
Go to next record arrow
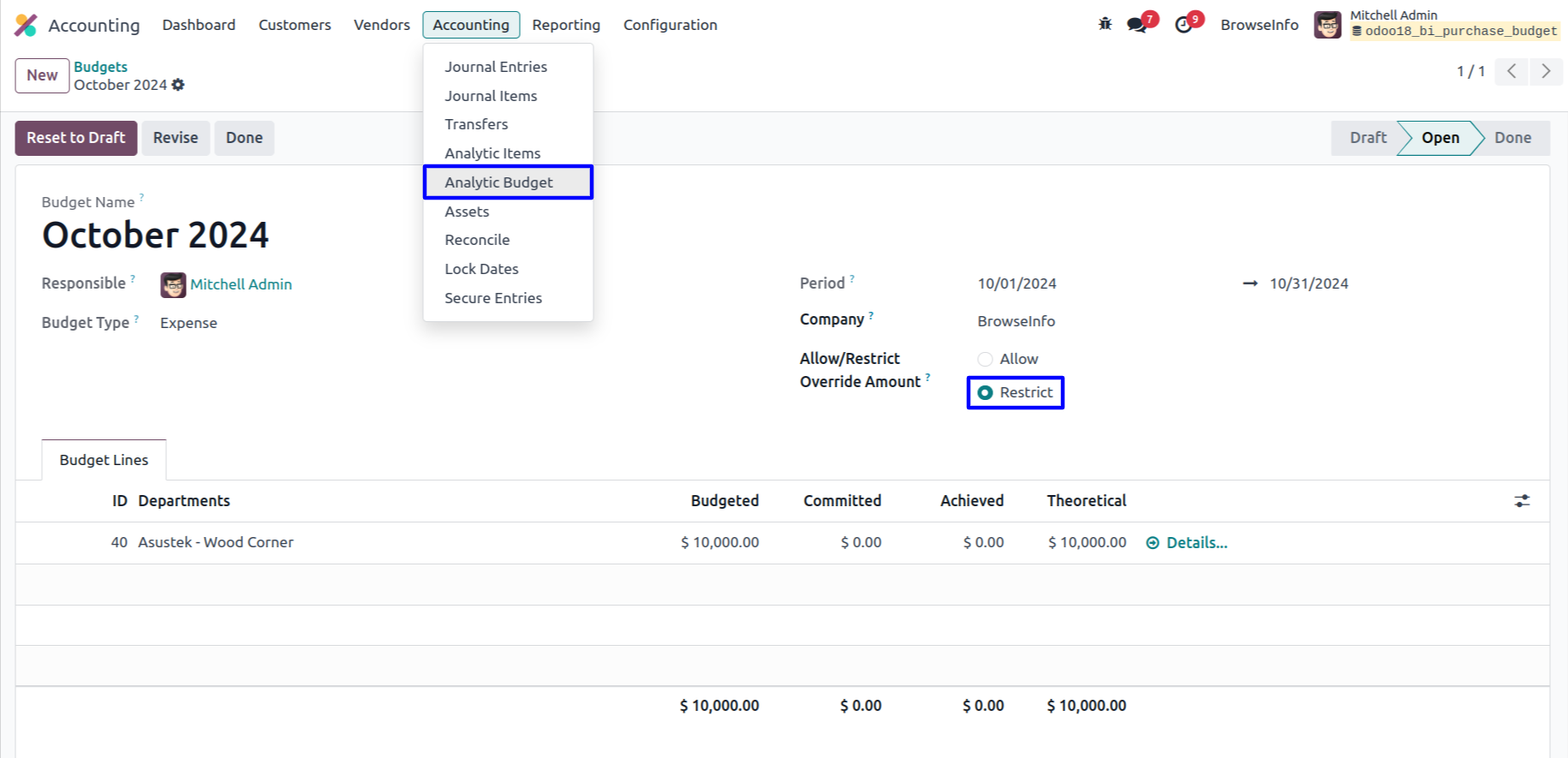tap(1545, 71)
